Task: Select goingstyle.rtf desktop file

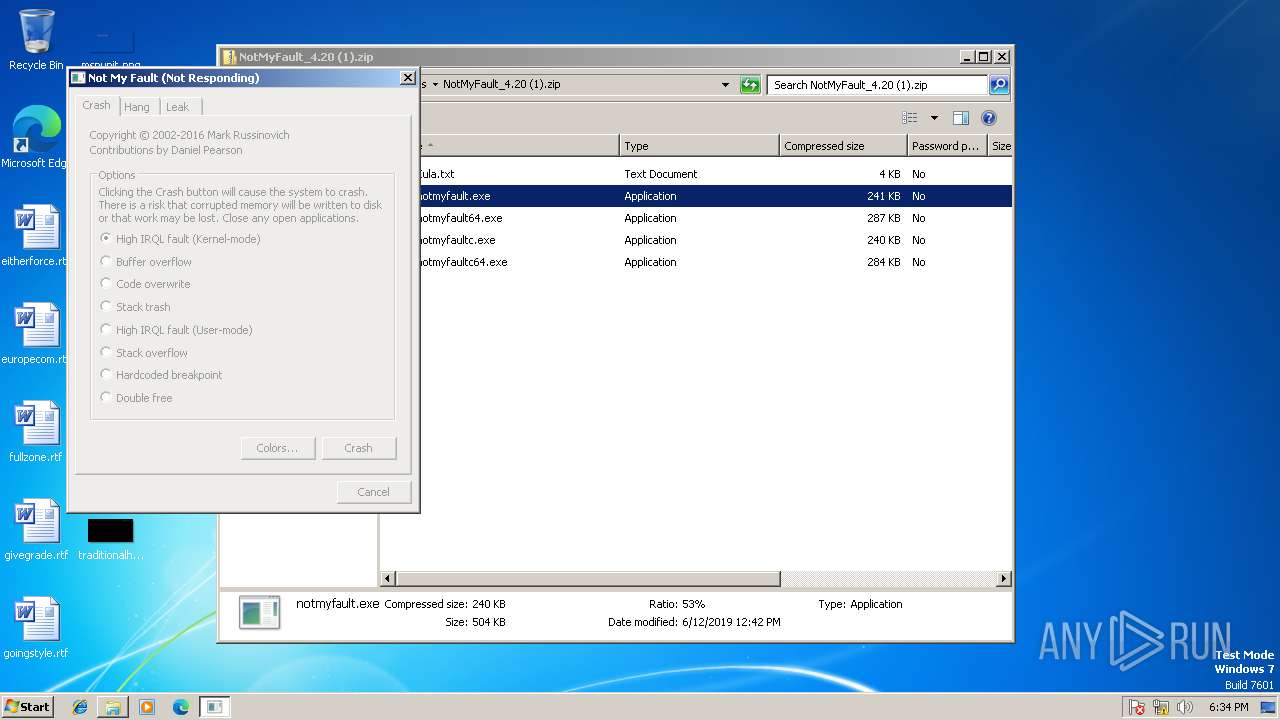Action: [x=36, y=628]
